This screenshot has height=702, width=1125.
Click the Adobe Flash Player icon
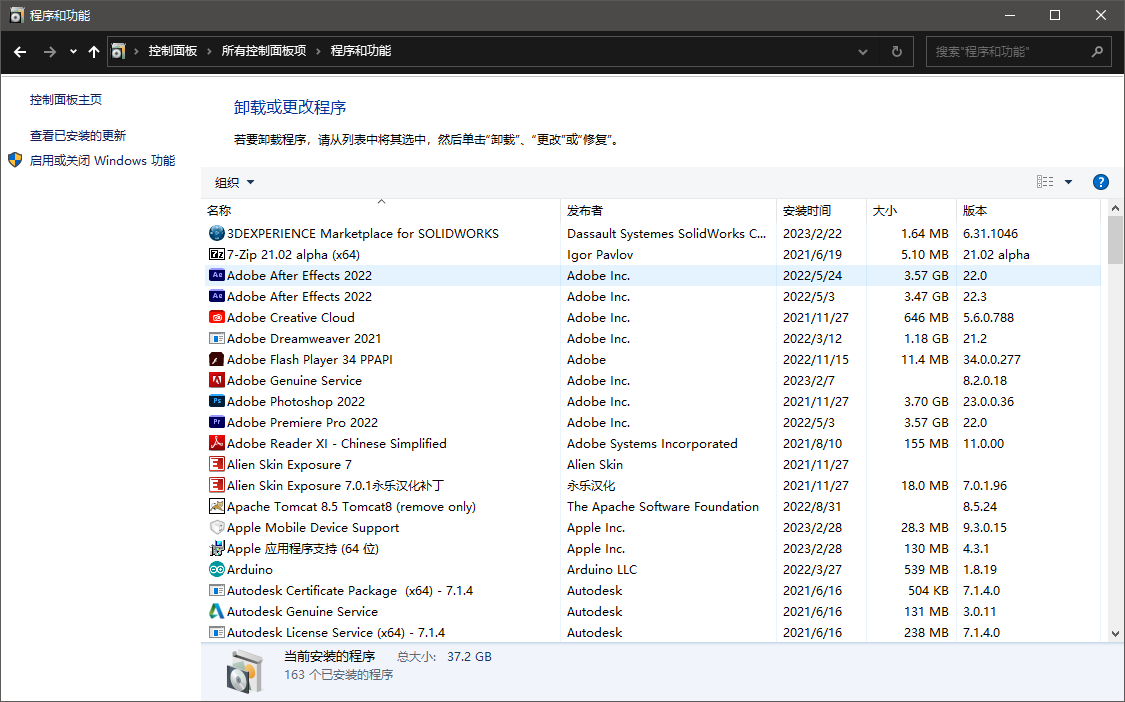point(217,359)
